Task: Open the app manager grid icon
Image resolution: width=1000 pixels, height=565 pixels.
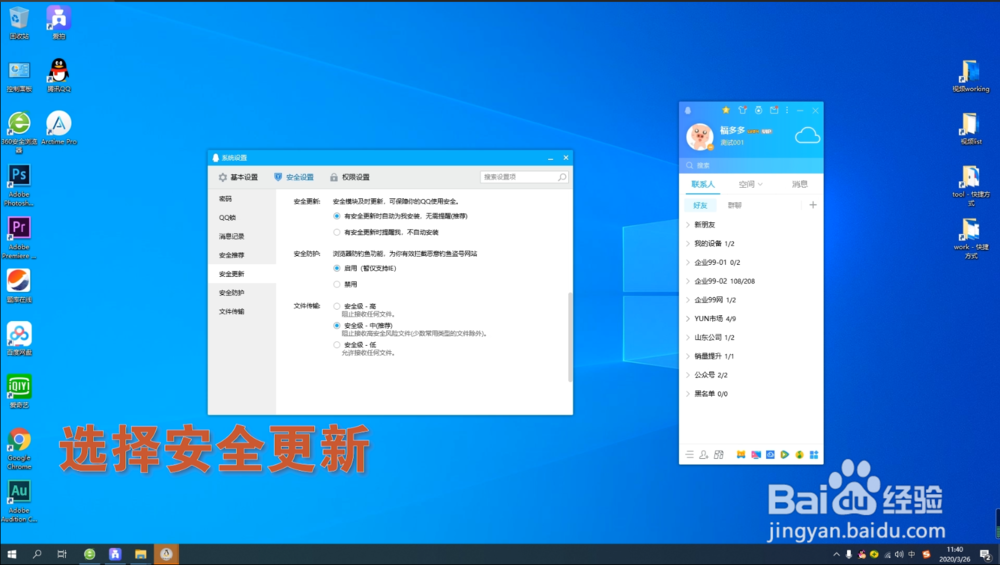Action: tap(814, 455)
